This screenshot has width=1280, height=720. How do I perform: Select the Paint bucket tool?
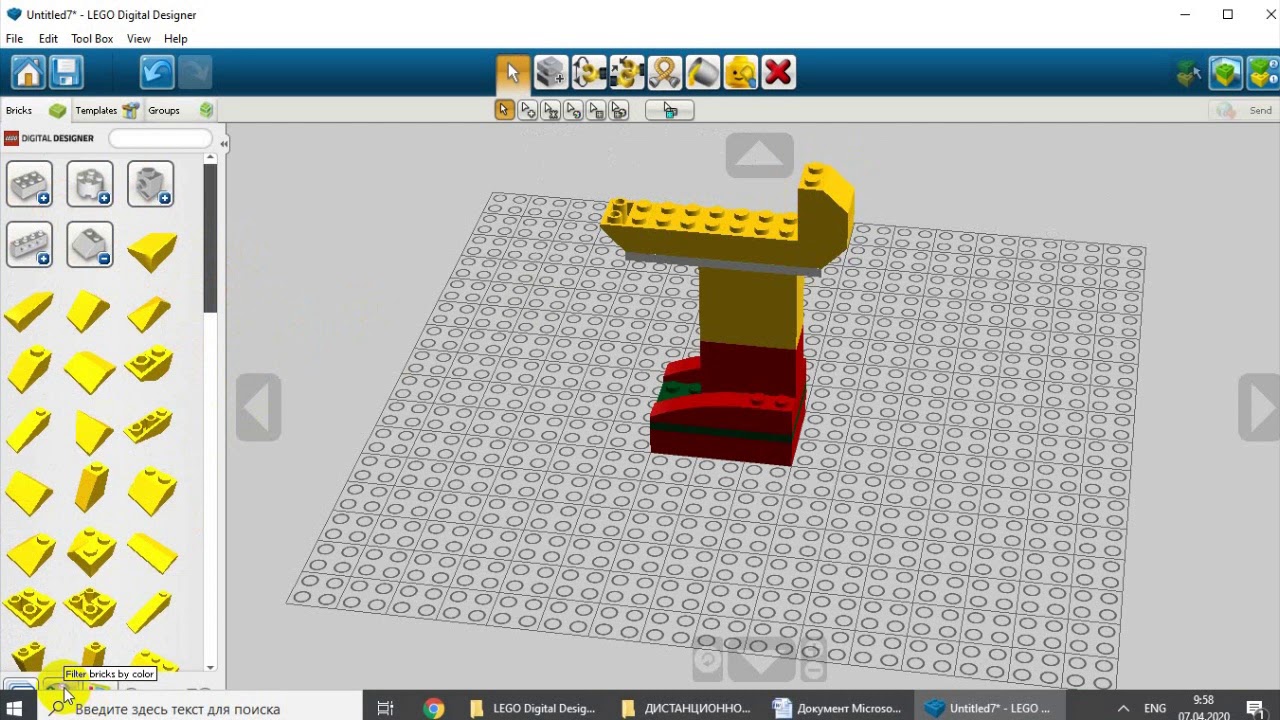703,72
